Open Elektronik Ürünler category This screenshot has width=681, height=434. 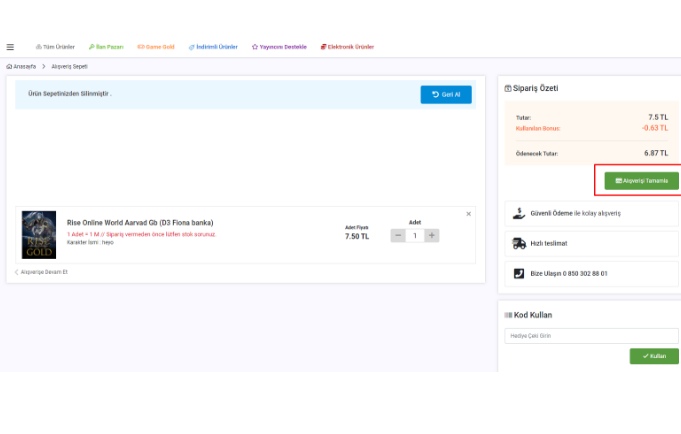coord(347,47)
